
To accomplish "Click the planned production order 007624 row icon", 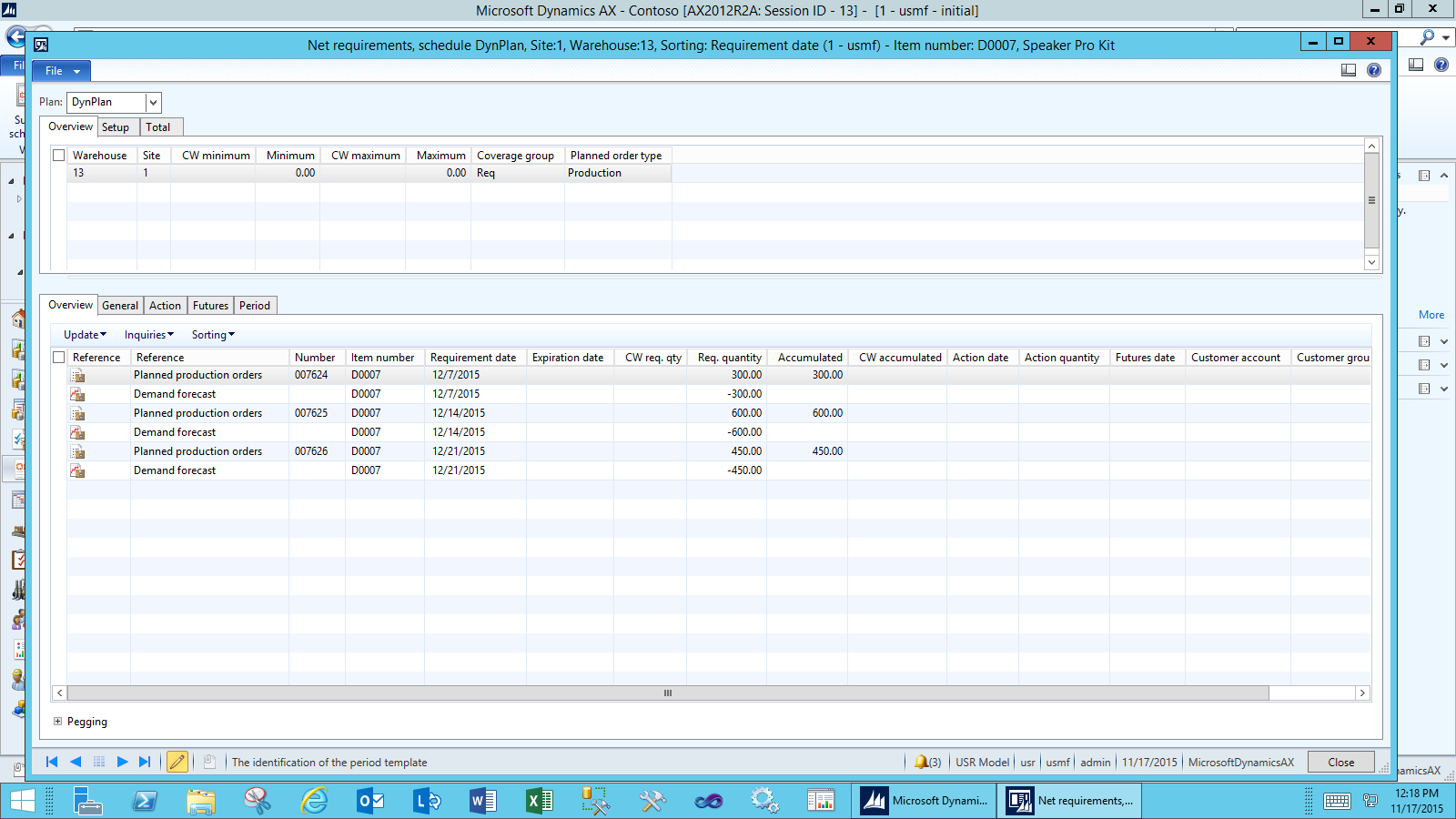I will point(78,375).
